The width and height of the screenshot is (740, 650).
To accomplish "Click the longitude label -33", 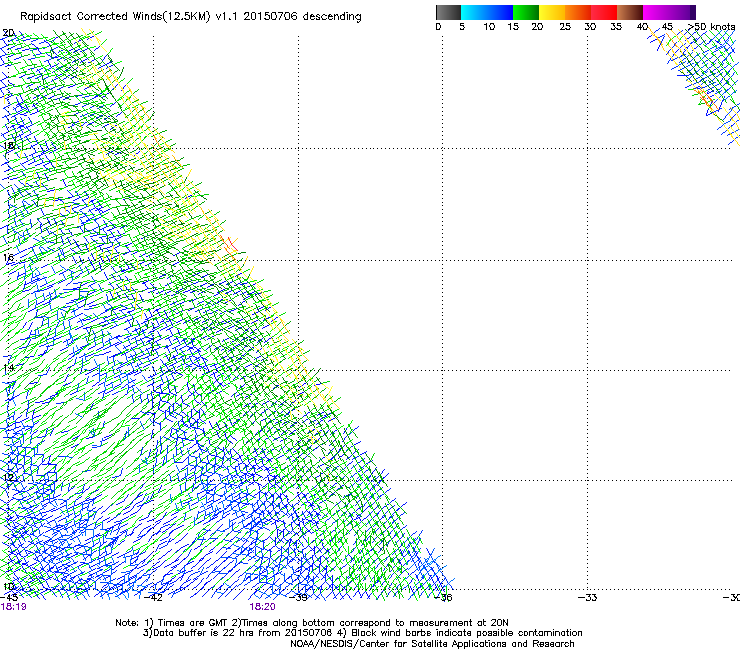I will click(x=588, y=598).
